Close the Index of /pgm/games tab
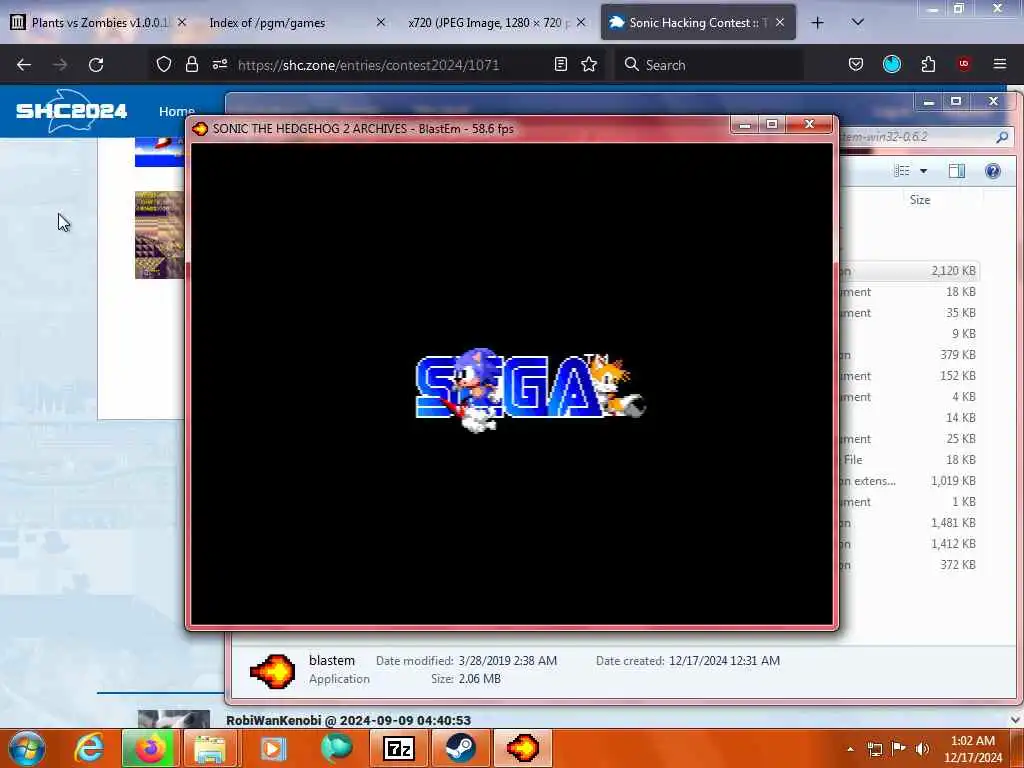This screenshot has width=1024, height=768. coord(381,22)
